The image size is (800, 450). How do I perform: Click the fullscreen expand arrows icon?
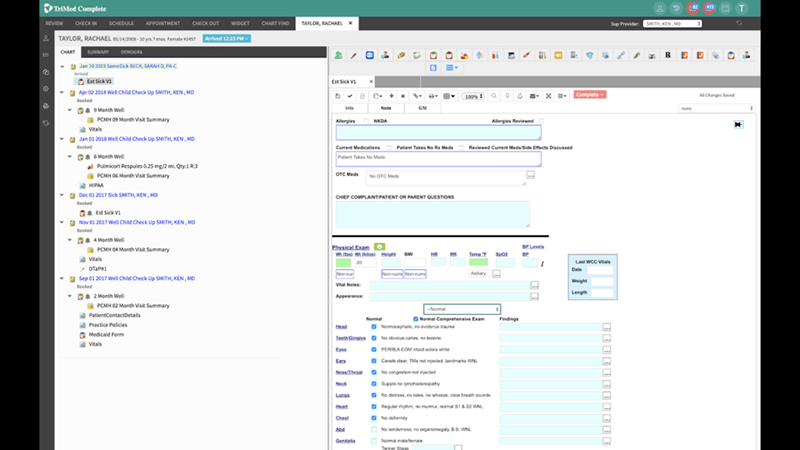click(x=548, y=96)
